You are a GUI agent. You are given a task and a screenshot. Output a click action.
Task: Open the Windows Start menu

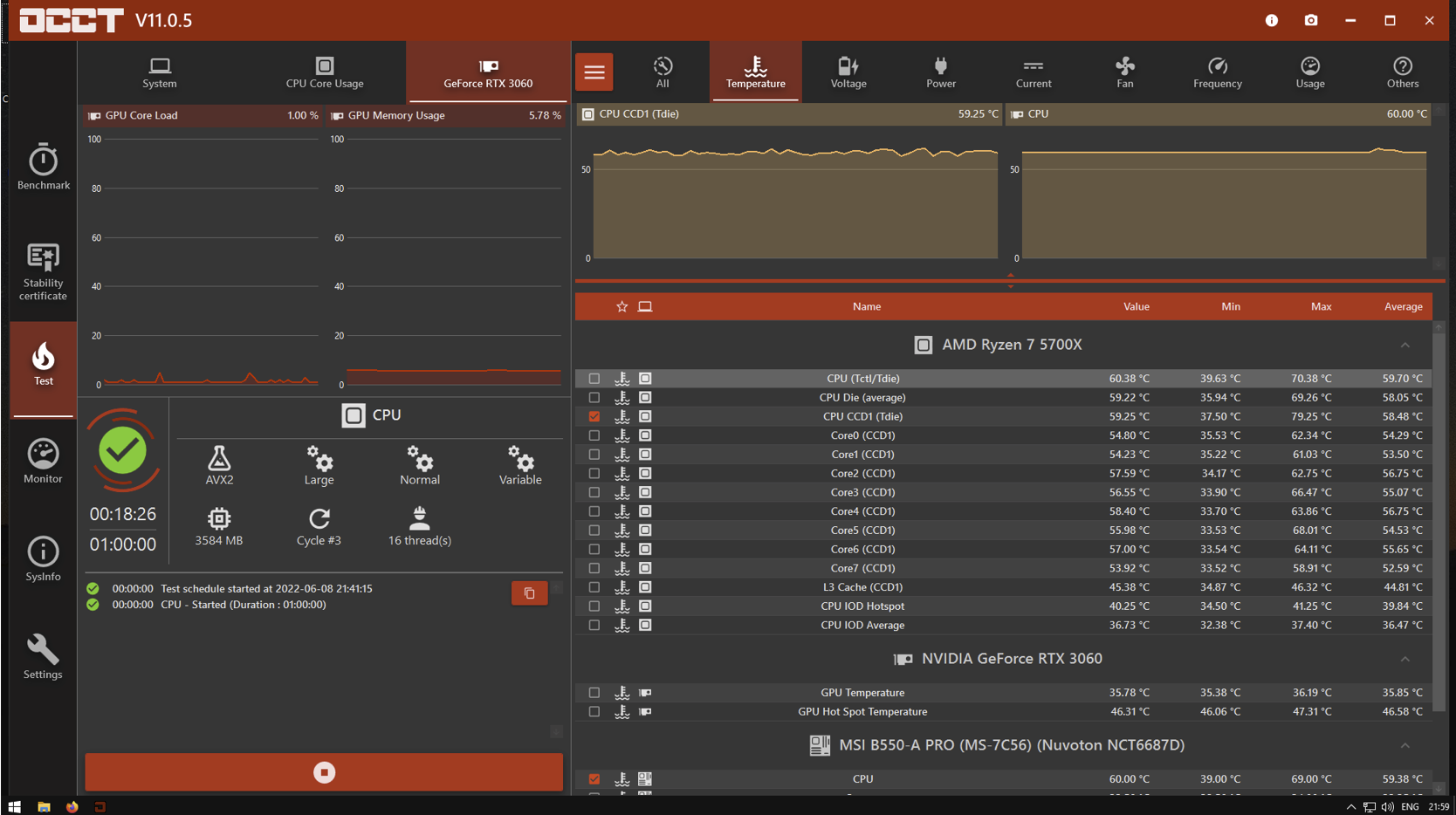pos(14,806)
